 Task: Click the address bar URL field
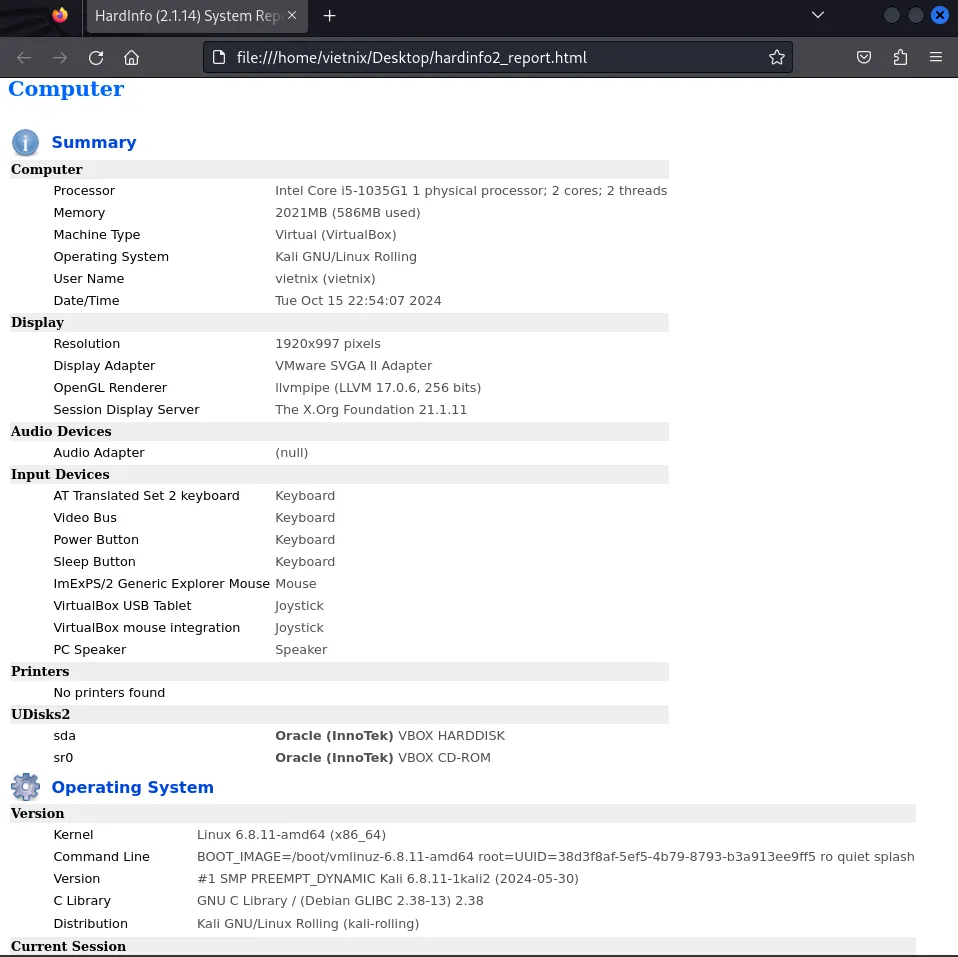pyautogui.click(x=497, y=57)
